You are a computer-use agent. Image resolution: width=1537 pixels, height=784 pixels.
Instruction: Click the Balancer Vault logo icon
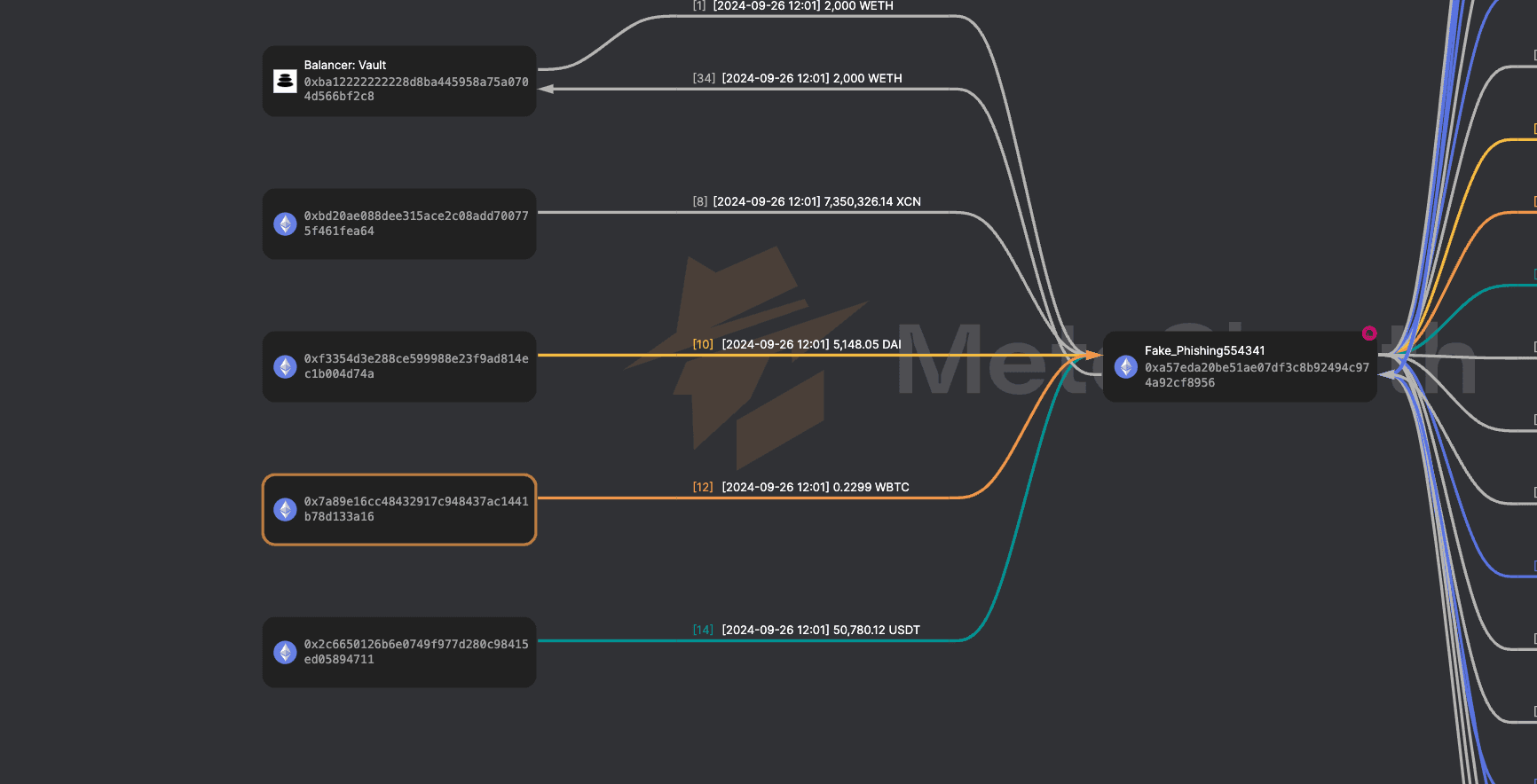[285, 81]
